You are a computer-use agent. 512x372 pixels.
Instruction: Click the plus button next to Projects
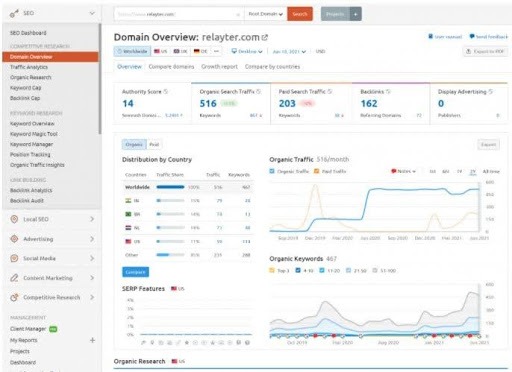tap(356, 14)
